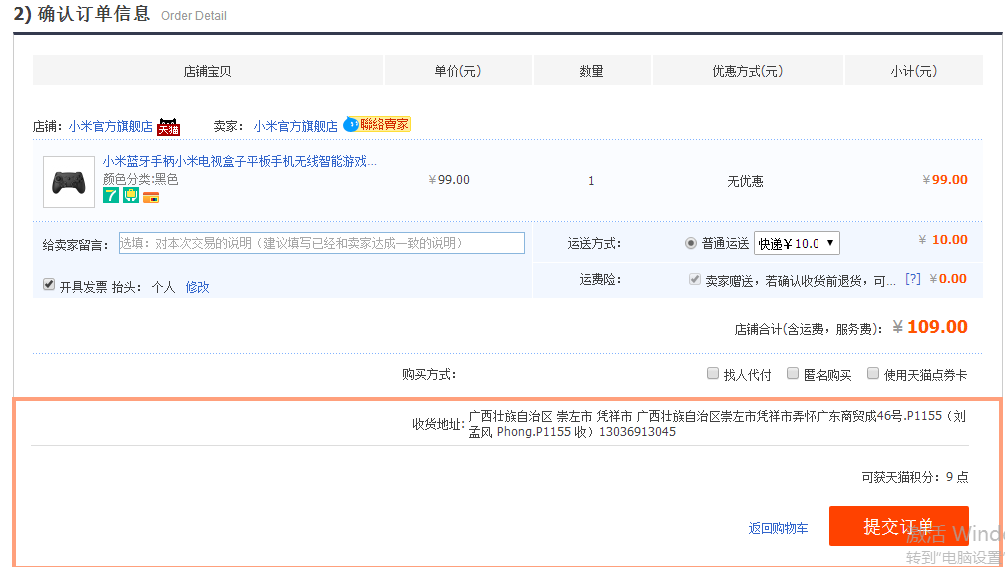This screenshot has height=567, width=1005.
Task: Click the 确认订单信息 section heading
Action: click(94, 13)
